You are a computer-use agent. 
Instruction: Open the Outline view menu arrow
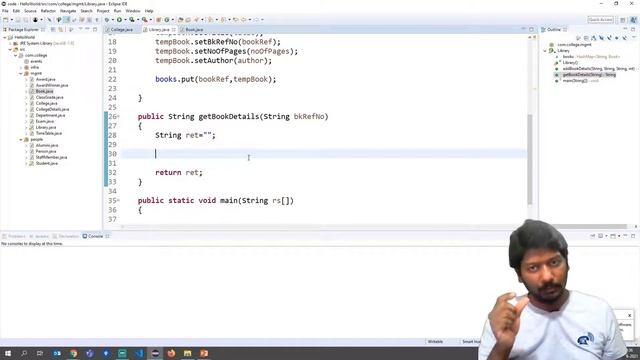[633, 38]
